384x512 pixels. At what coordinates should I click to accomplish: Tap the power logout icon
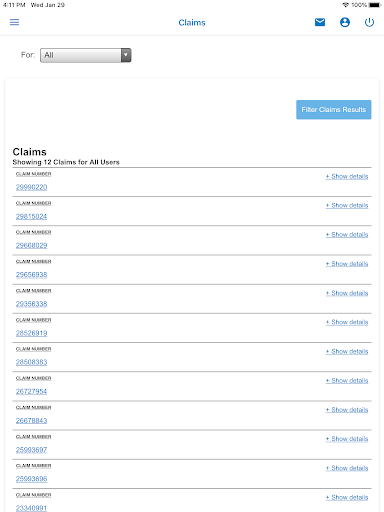369,22
